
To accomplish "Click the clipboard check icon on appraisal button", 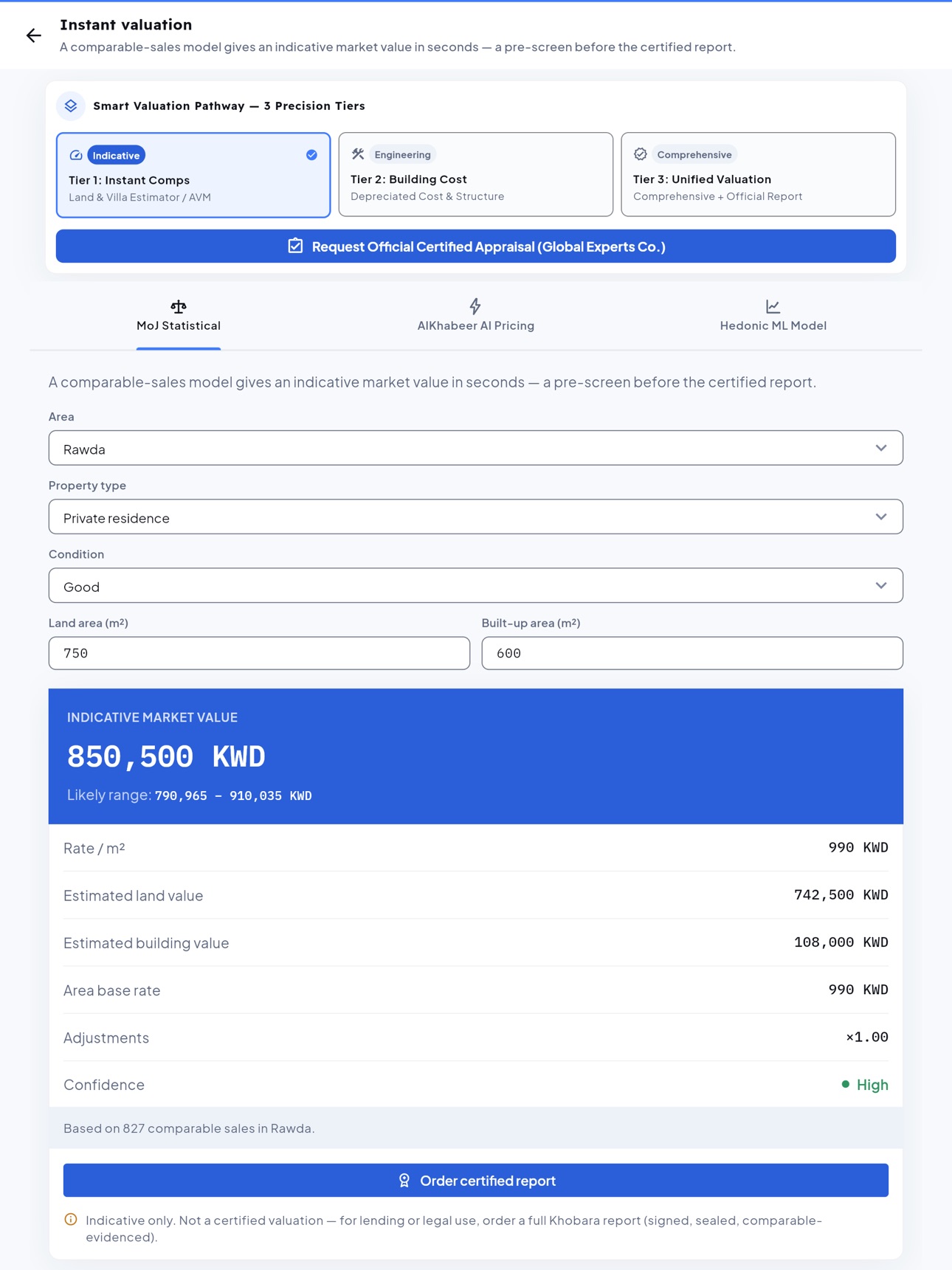I will pyautogui.click(x=295, y=246).
